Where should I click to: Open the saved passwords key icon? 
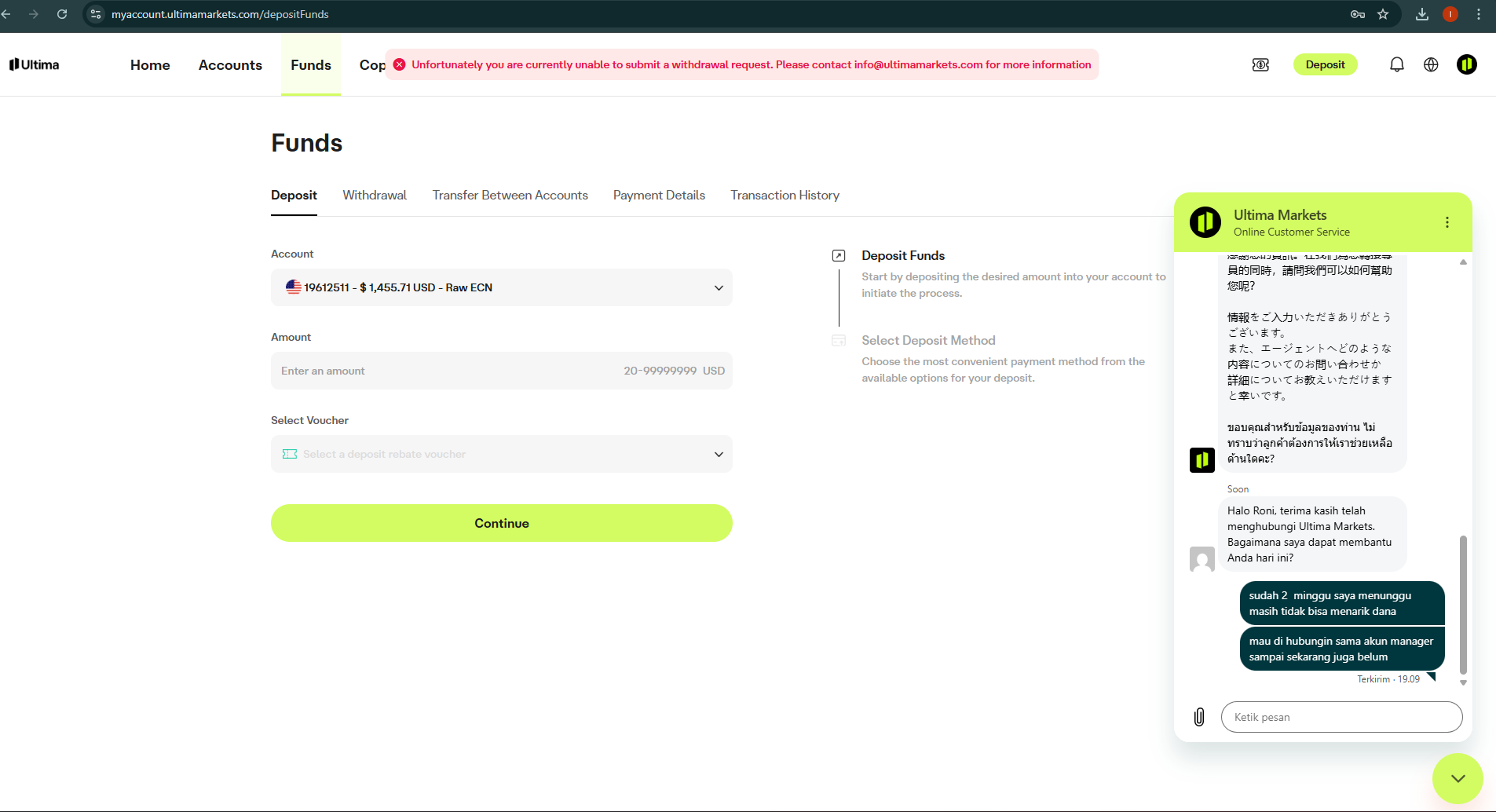pos(1358,14)
